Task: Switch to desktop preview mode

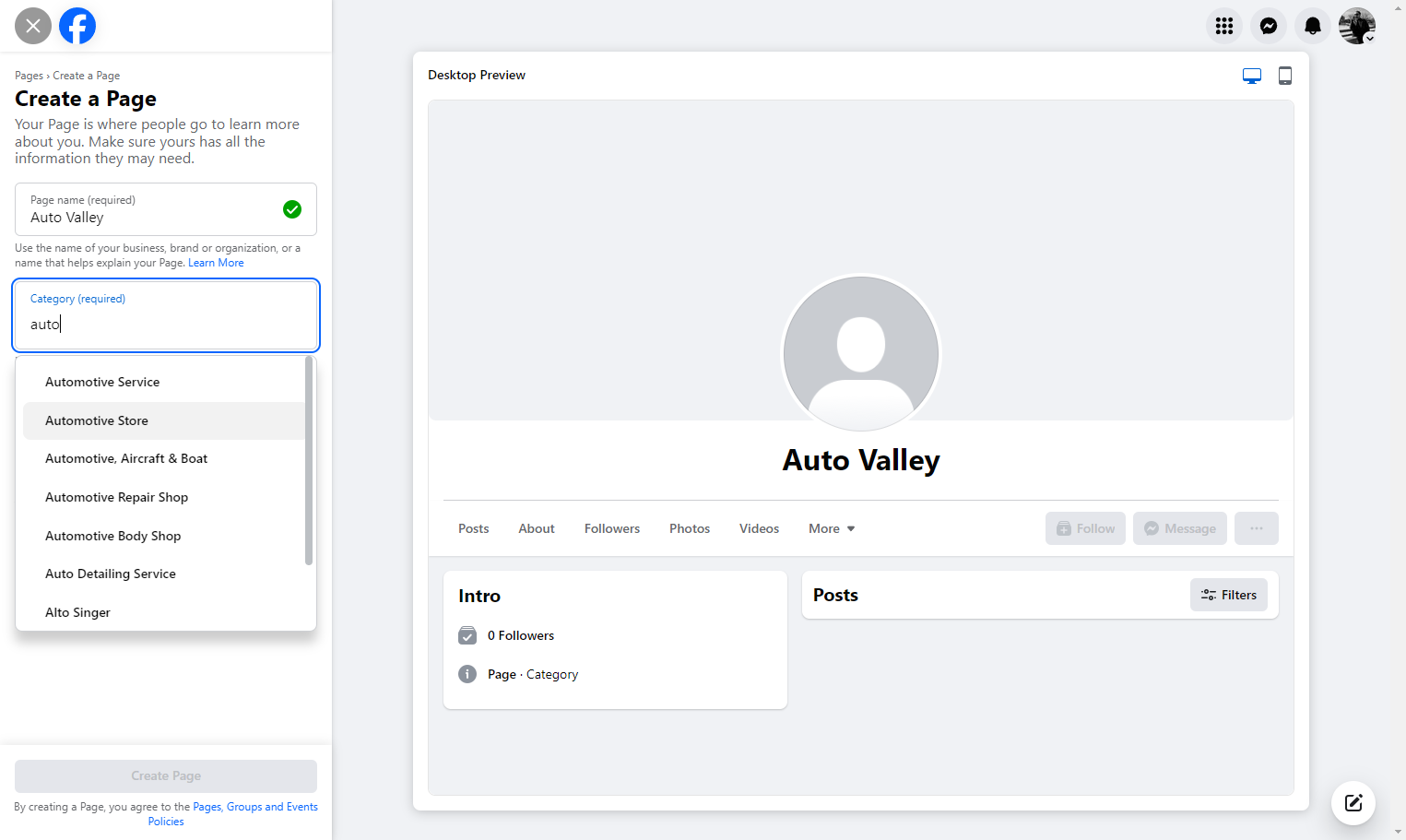Action: point(1252,76)
